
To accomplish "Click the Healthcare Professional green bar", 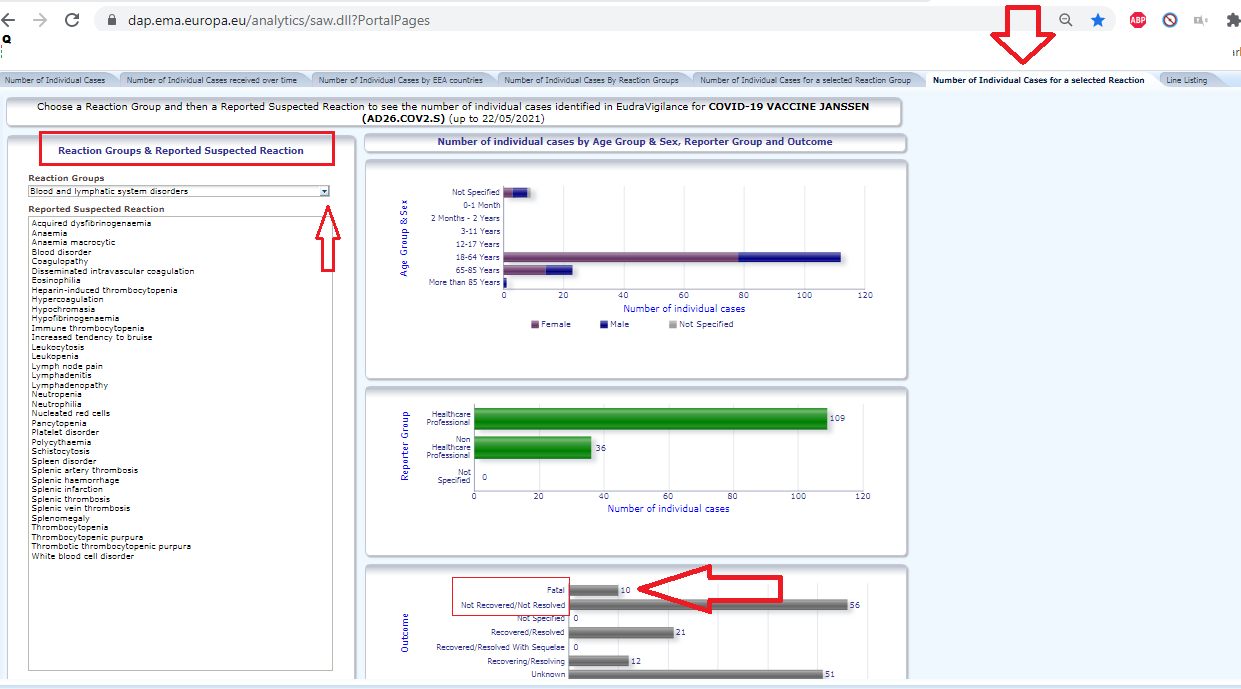I will [650, 418].
